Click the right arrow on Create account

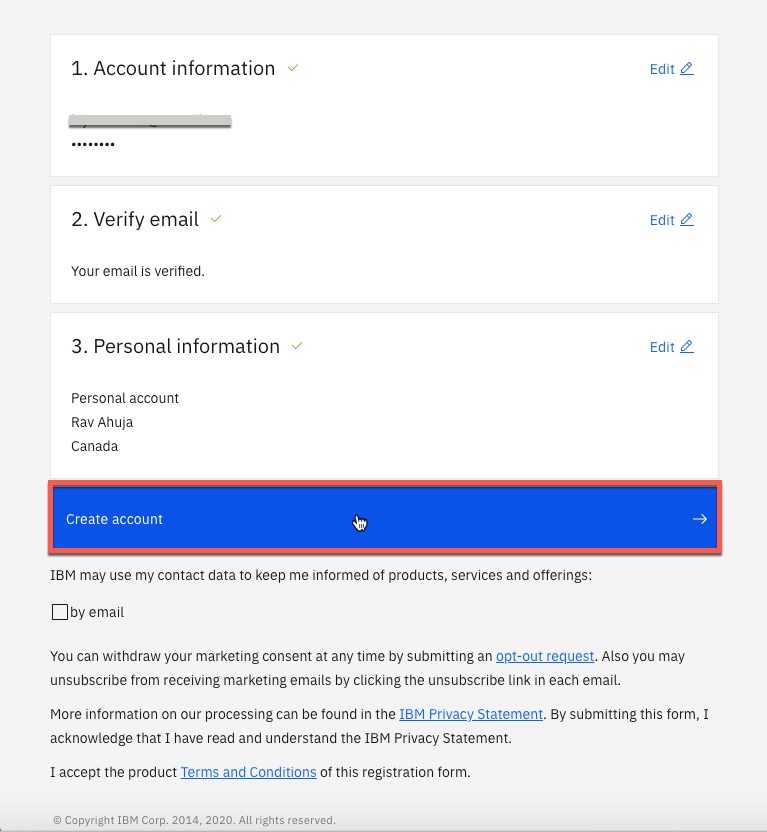click(x=700, y=519)
